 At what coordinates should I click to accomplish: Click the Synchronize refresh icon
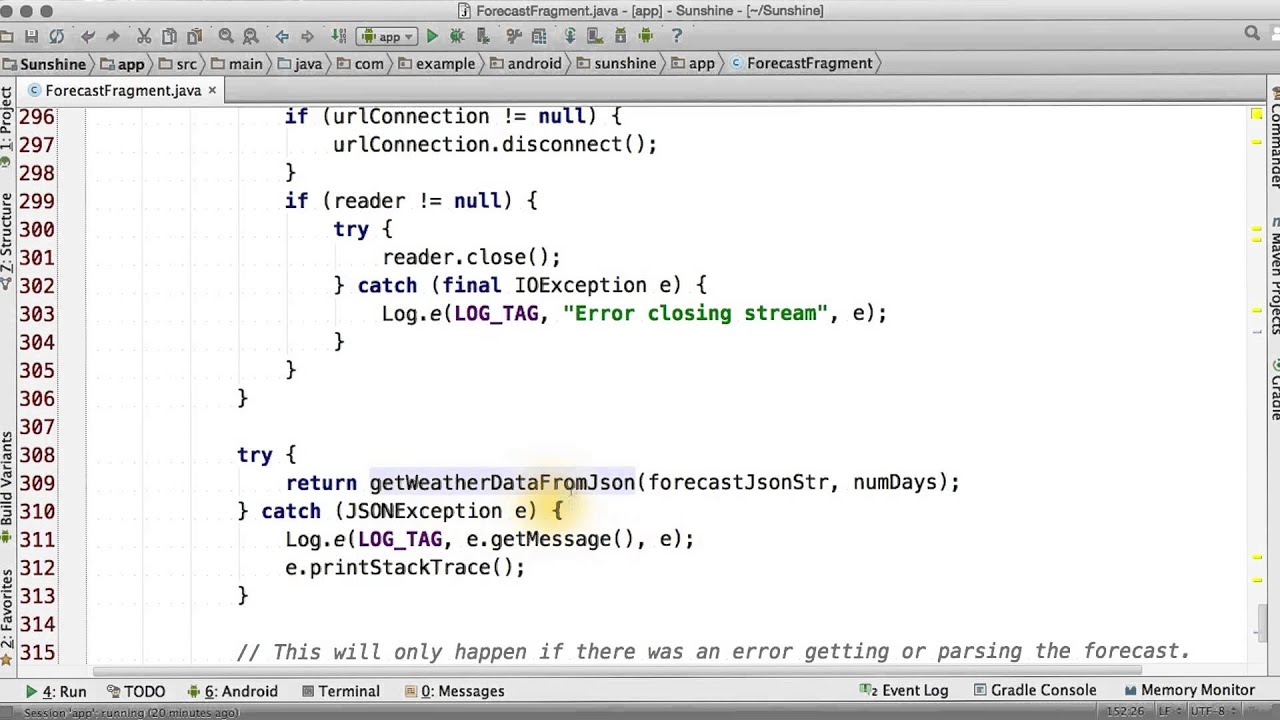56,36
